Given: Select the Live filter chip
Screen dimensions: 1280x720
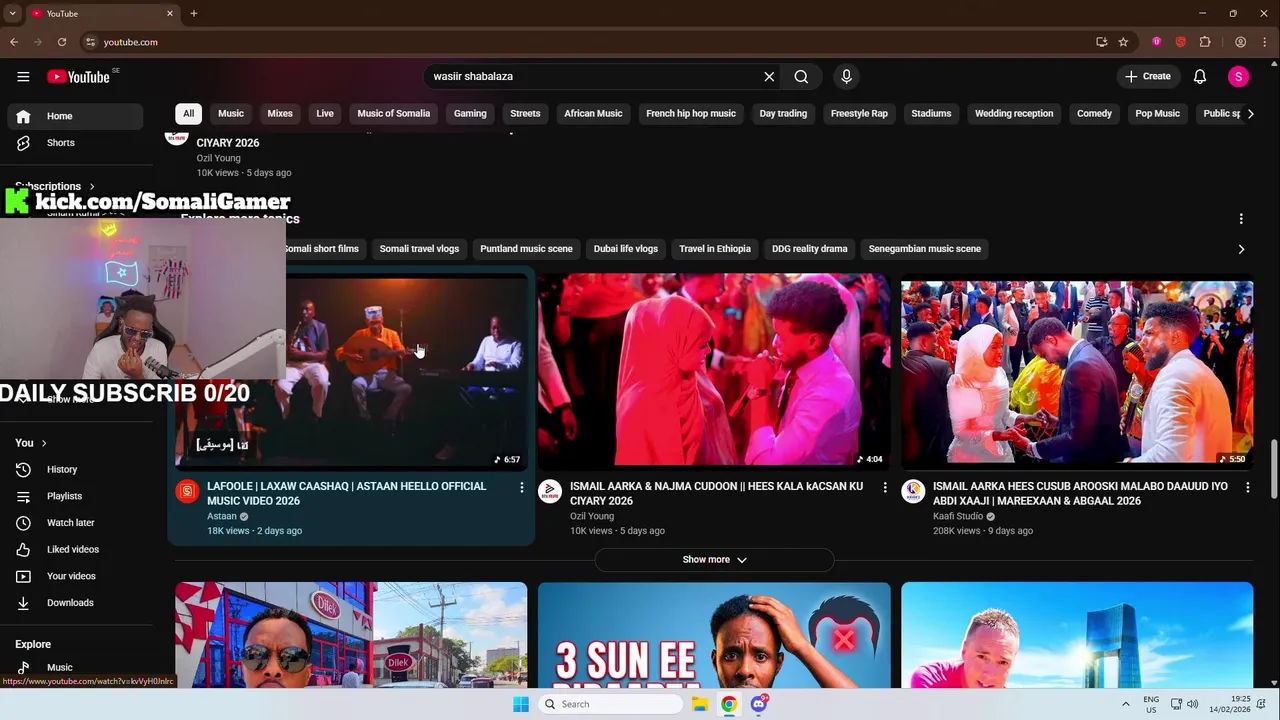Looking at the screenshot, I should pyautogui.click(x=325, y=114).
